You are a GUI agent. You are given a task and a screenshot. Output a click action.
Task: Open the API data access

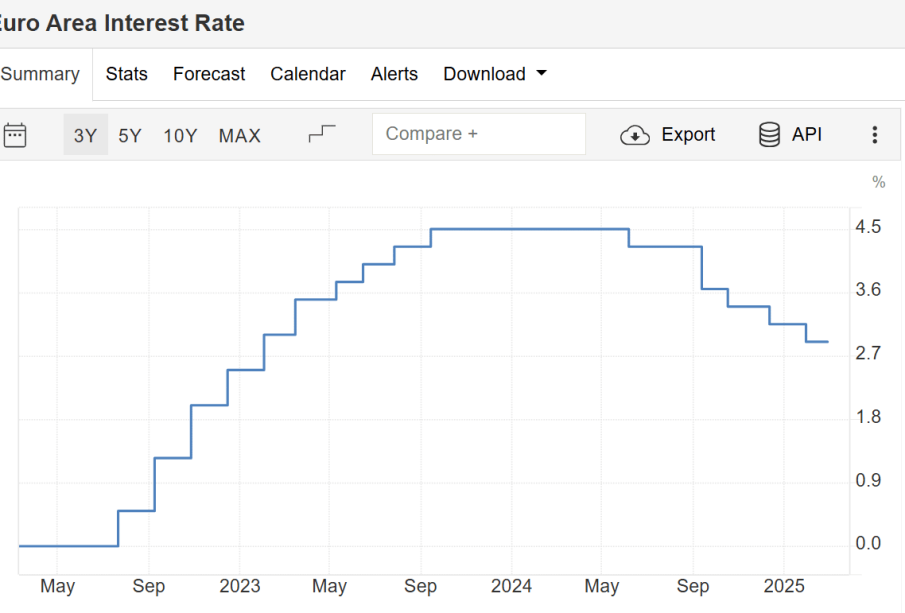pos(790,134)
